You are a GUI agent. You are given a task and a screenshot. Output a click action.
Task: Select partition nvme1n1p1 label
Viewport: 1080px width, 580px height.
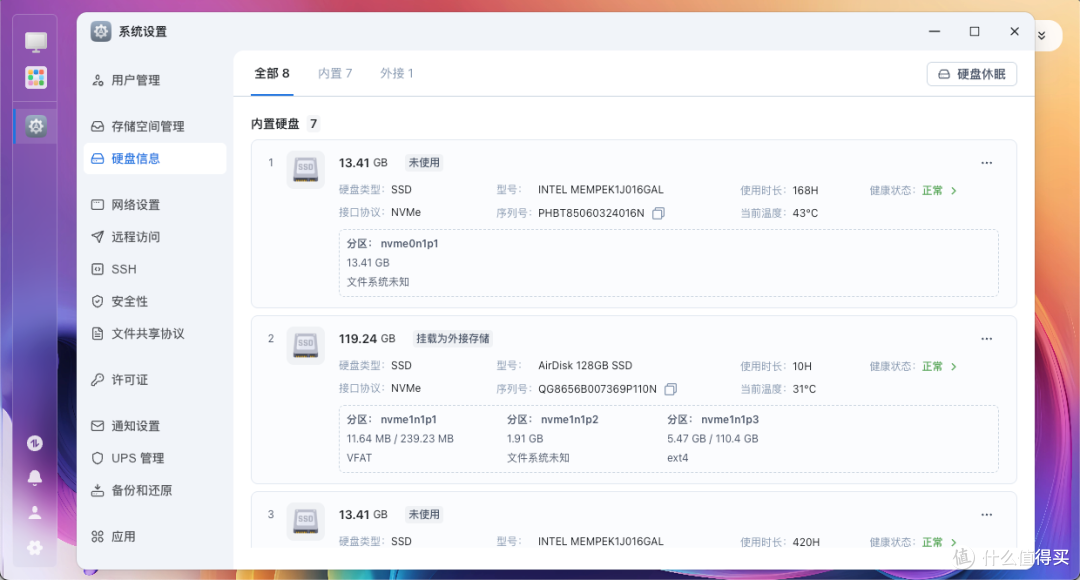click(408, 420)
